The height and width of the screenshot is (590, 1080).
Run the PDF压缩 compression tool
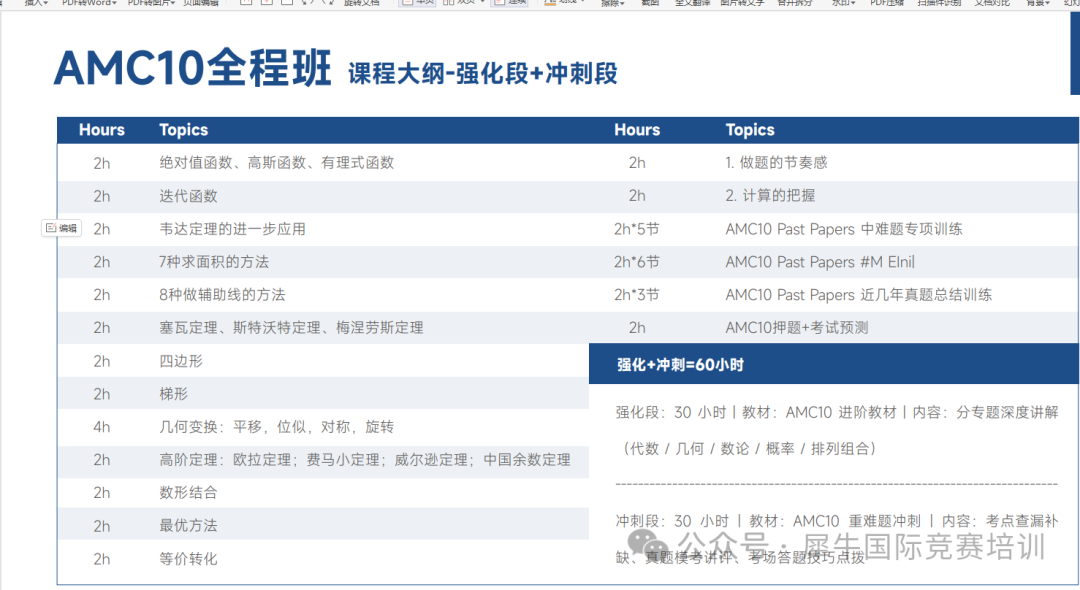click(886, 3)
